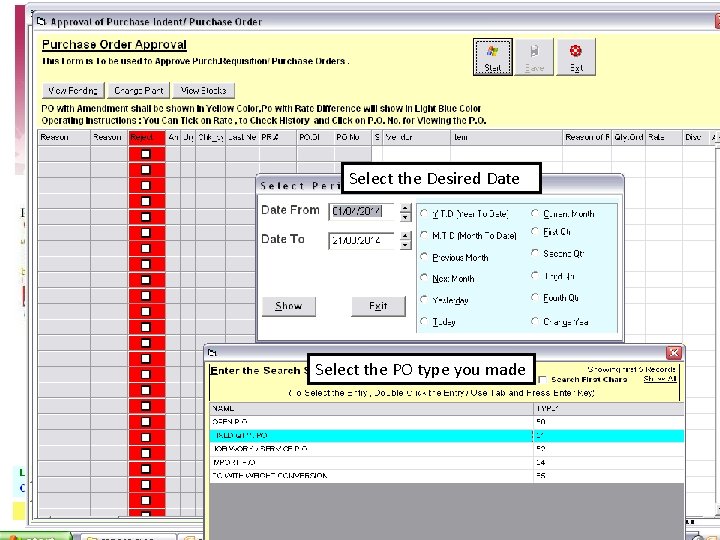Click the Item column header
The width and height of the screenshot is (720, 540).
pos(506,137)
